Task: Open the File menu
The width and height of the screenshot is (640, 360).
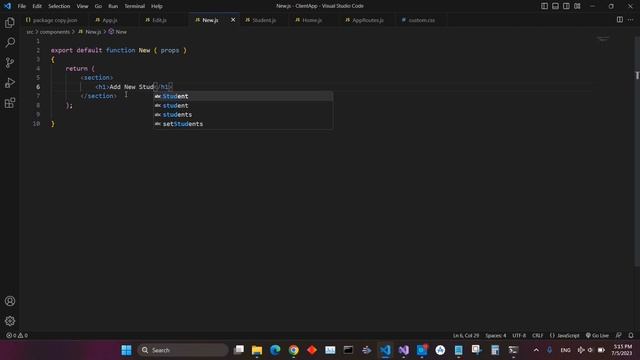Action: (22, 6)
